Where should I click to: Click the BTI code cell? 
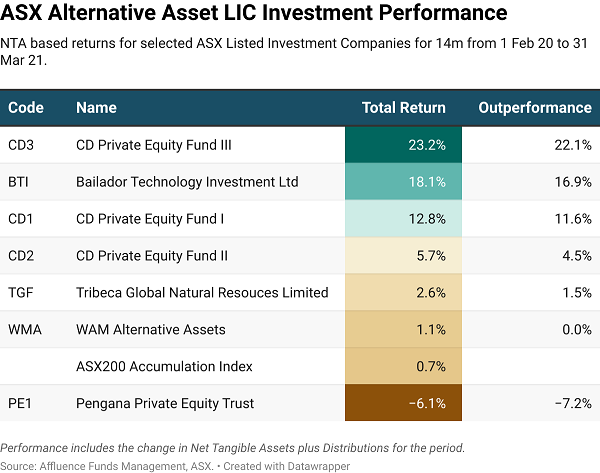click(18, 182)
